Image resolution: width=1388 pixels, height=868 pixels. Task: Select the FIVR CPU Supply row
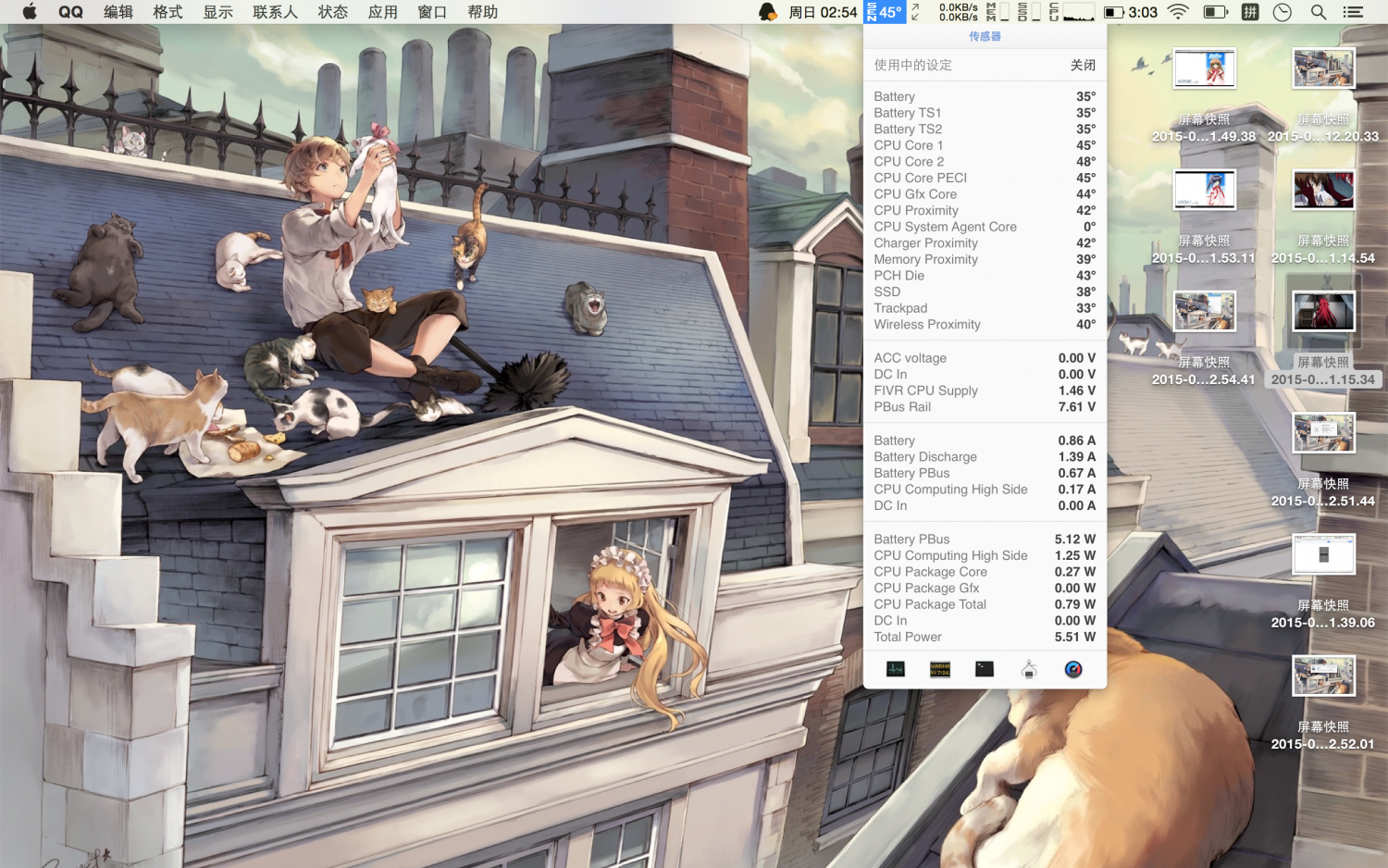click(985, 391)
